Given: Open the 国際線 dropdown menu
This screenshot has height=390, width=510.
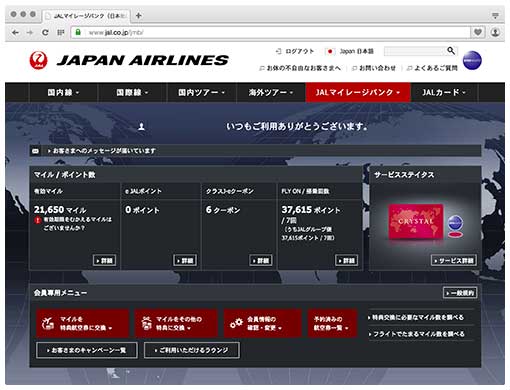Looking at the screenshot, I should (132, 92).
